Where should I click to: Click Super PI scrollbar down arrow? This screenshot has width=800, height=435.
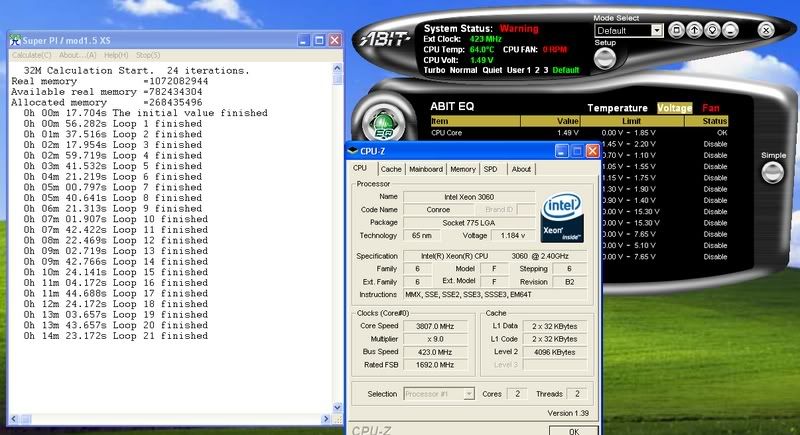[x=337, y=407]
